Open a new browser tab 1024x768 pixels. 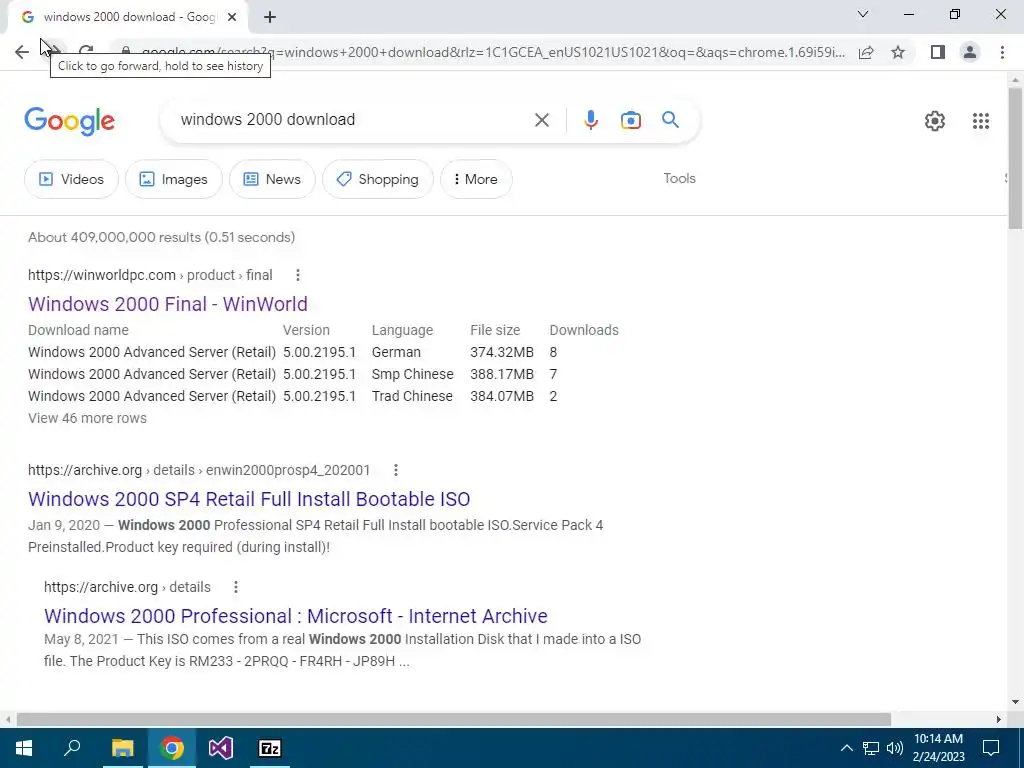(270, 18)
